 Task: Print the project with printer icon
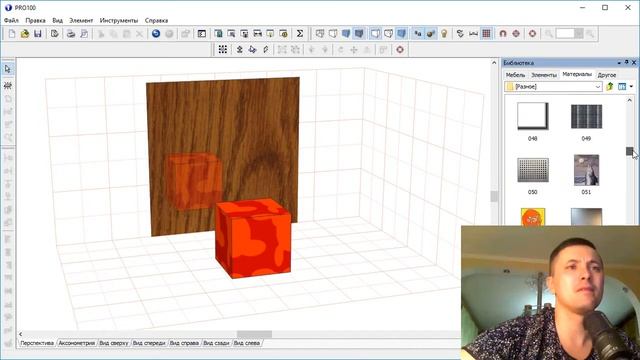tap(71, 34)
